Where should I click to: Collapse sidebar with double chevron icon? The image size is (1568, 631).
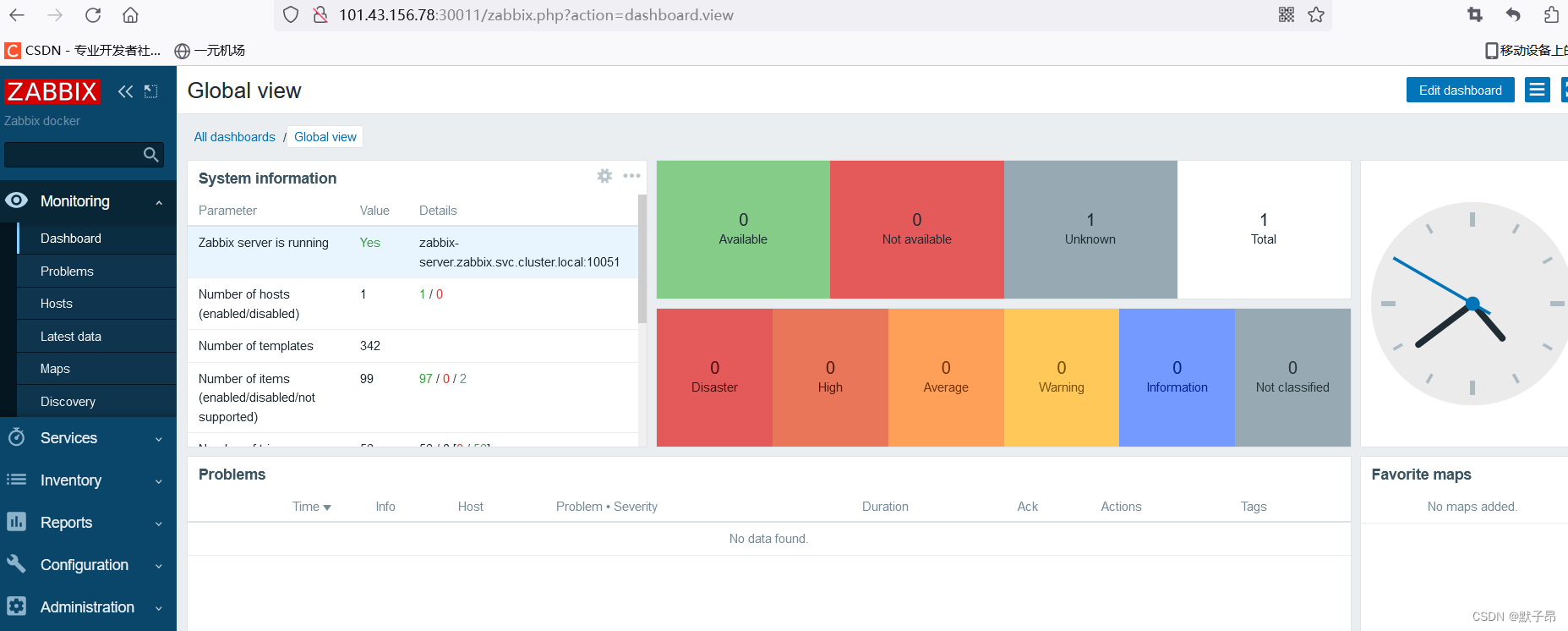coord(125,91)
